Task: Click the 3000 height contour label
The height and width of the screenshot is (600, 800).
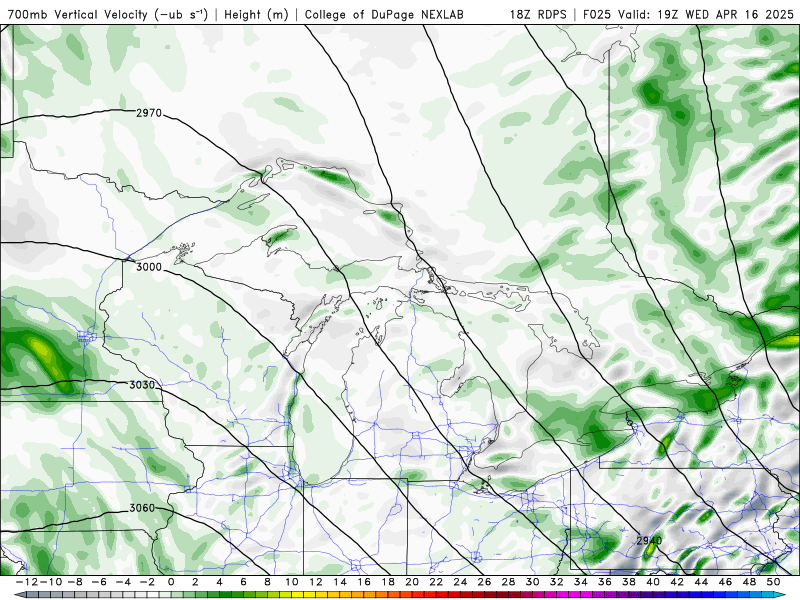Action: pos(148,267)
